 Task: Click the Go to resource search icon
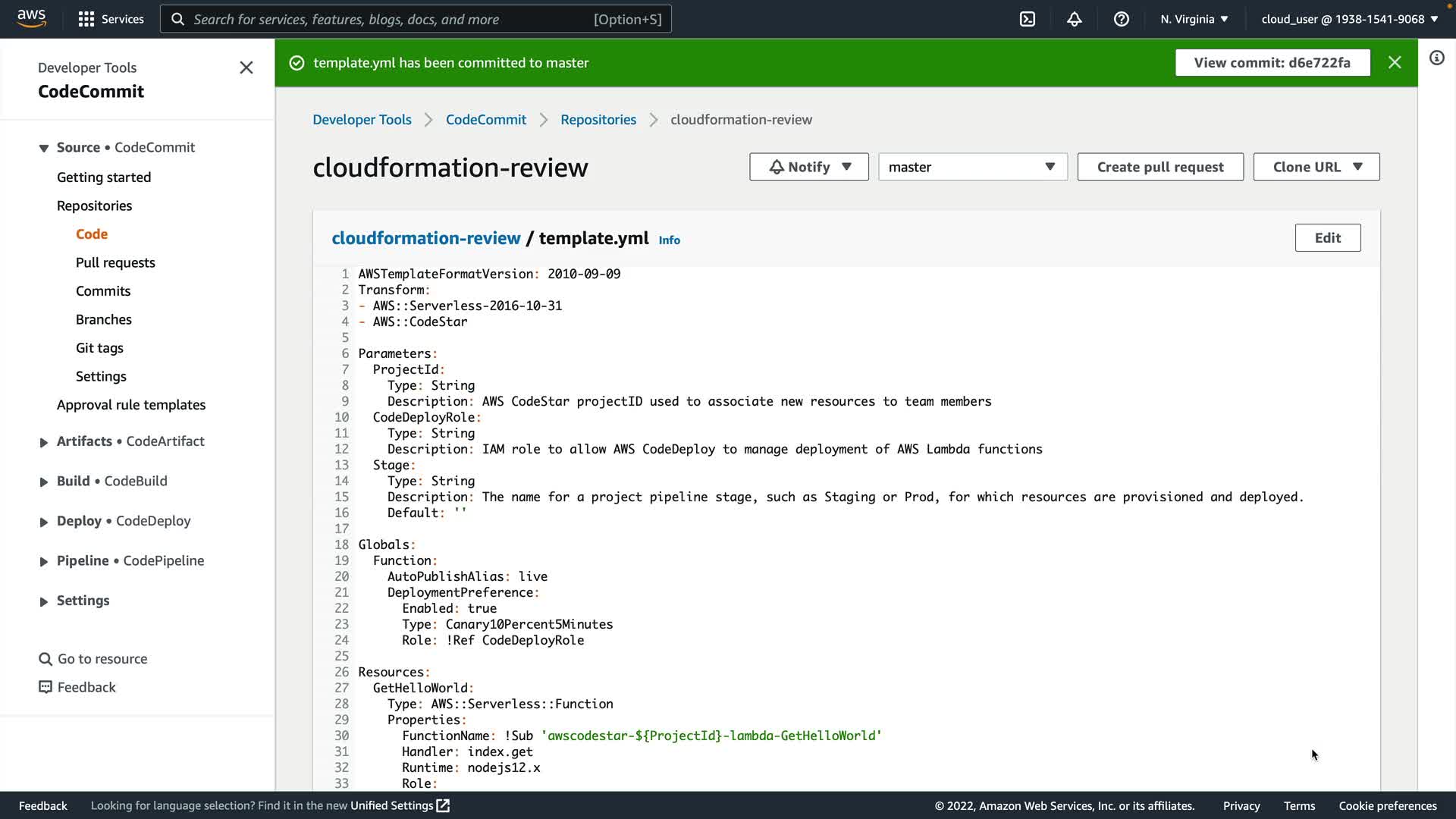(45, 659)
